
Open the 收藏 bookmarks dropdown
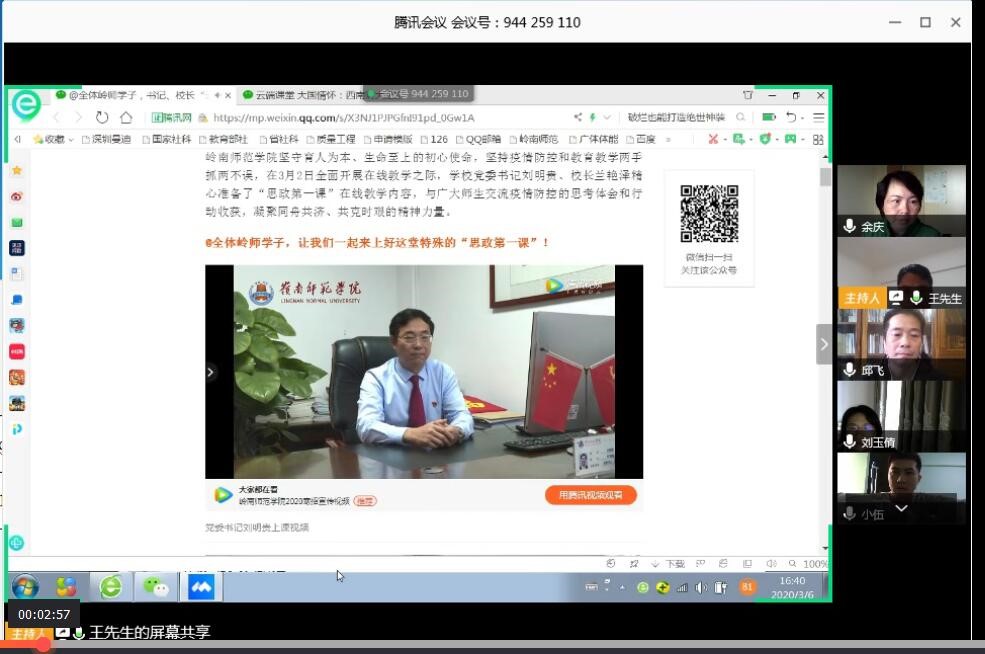coord(54,139)
